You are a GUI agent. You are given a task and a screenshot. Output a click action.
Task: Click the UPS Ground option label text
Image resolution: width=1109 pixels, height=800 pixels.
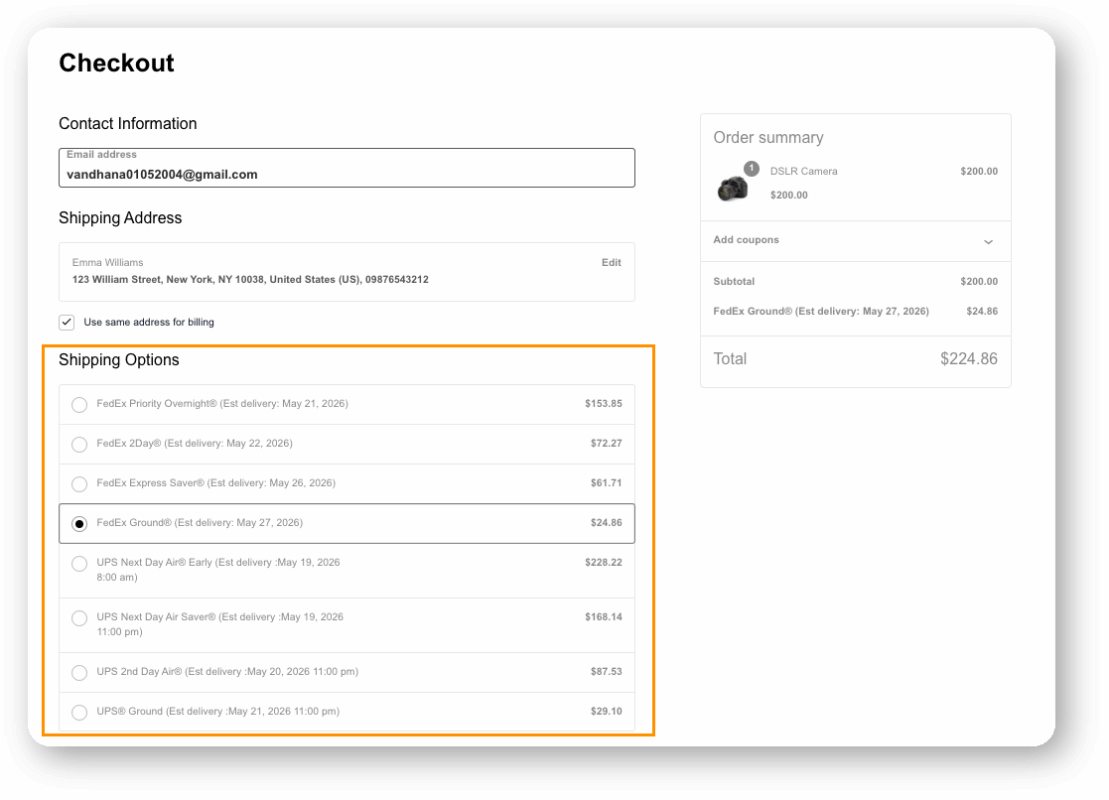[x=218, y=711]
